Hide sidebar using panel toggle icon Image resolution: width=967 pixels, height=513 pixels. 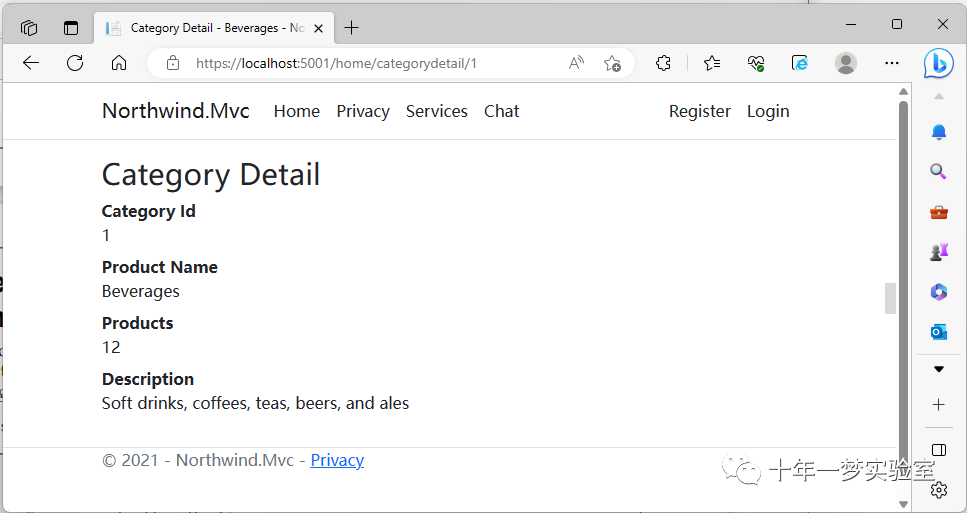[939, 449]
